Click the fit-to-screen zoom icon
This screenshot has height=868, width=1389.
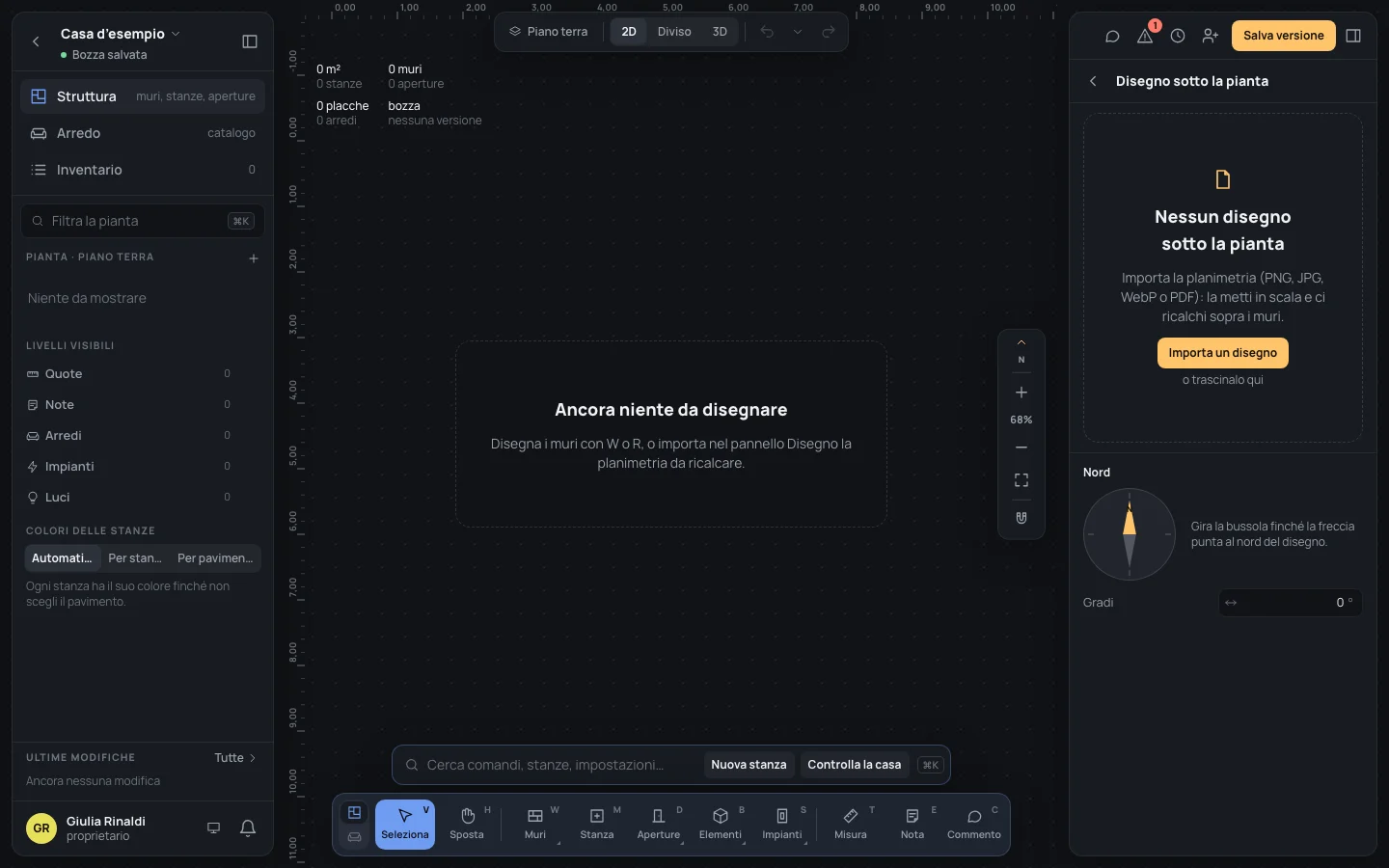pyautogui.click(x=1021, y=480)
